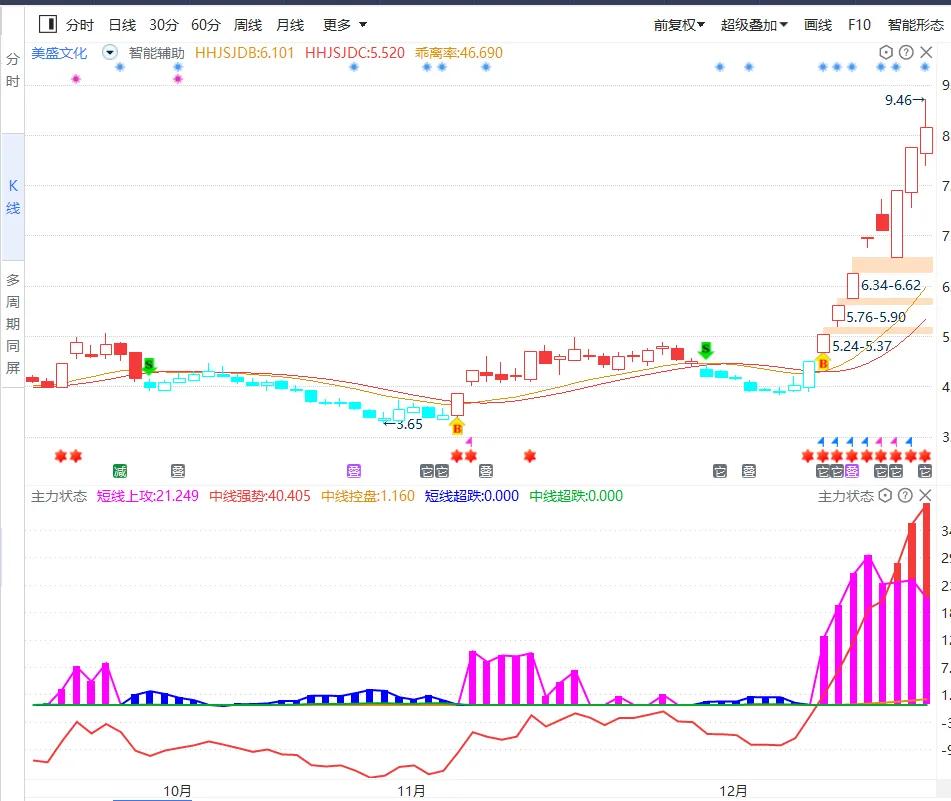Click yellow B buy marker near 3.65

(457, 428)
